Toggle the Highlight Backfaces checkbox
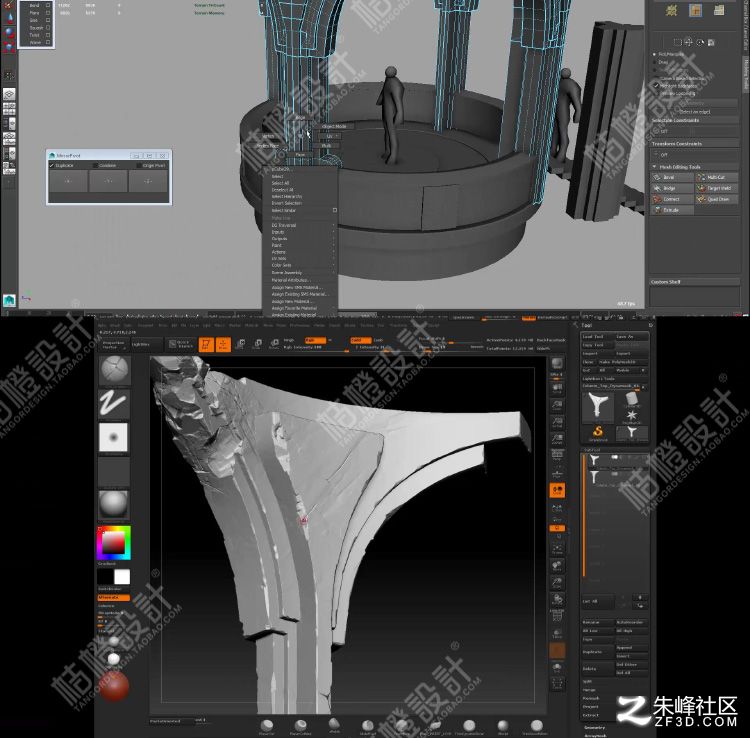Viewport: 750px width, 738px height. [656, 86]
